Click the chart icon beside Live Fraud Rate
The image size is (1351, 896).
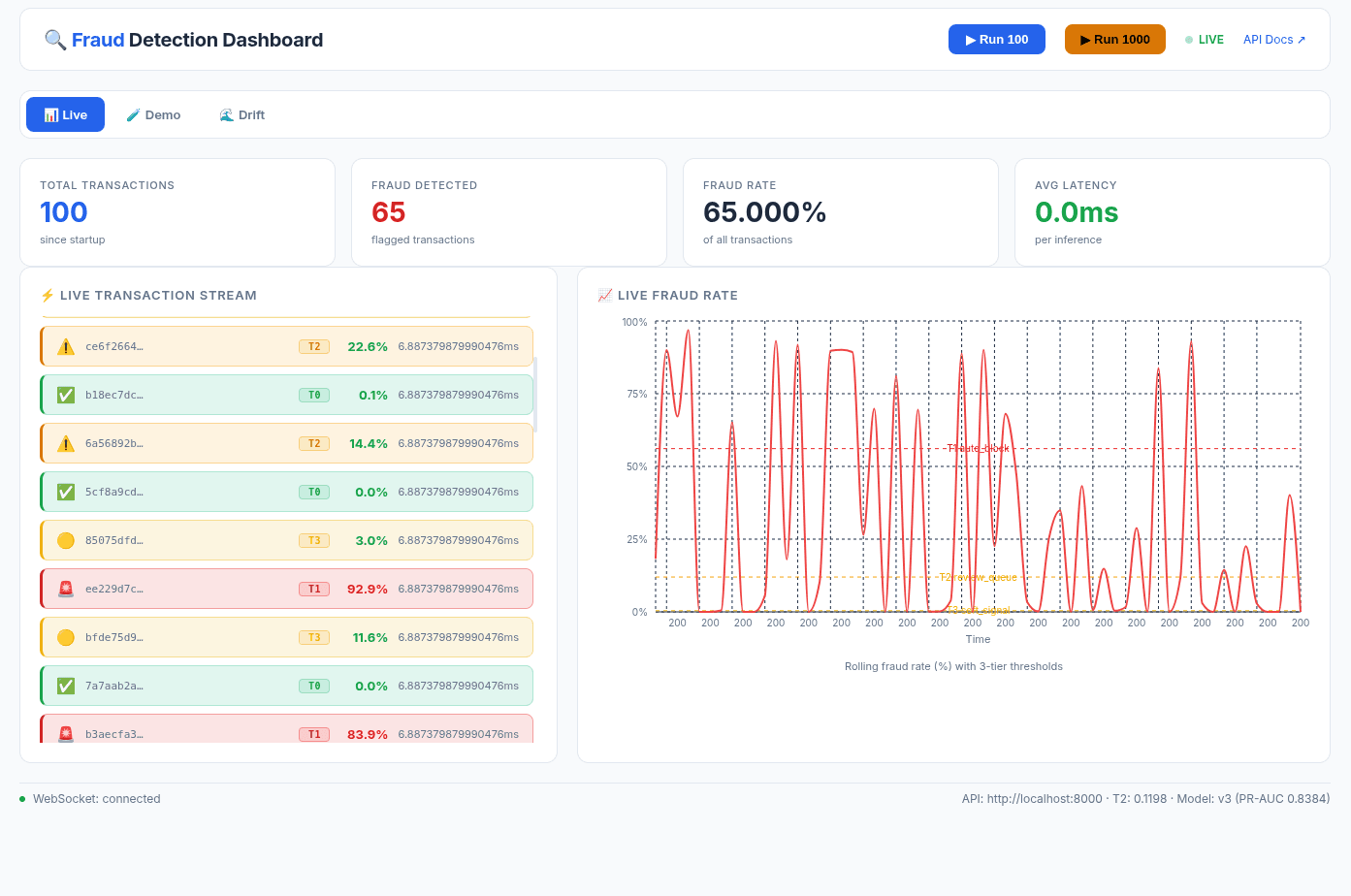click(605, 295)
